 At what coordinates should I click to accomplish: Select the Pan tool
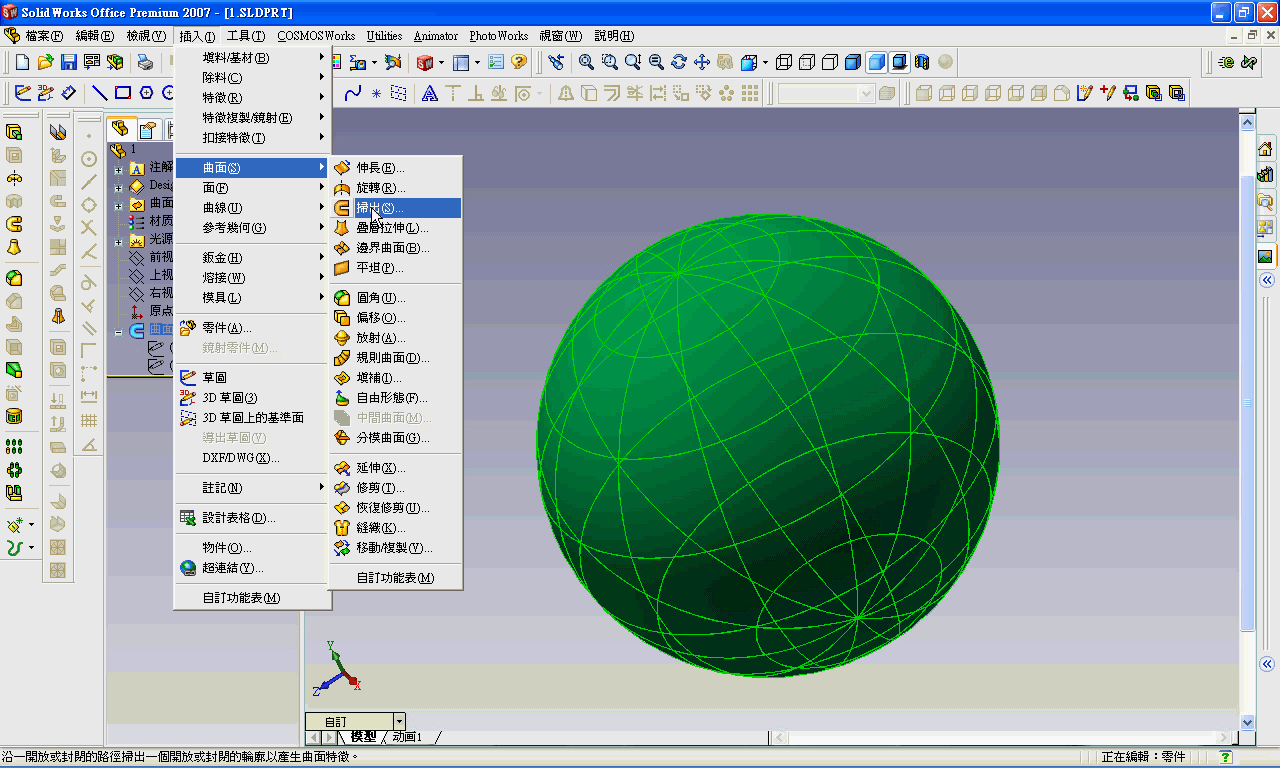pyautogui.click(x=702, y=61)
